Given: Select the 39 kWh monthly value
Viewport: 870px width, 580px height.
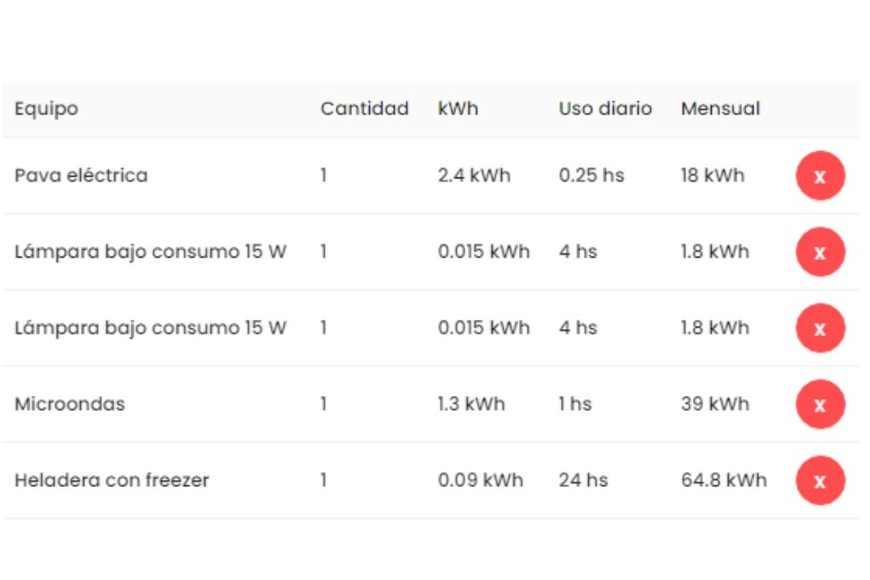Looking at the screenshot, I should 714,404.
